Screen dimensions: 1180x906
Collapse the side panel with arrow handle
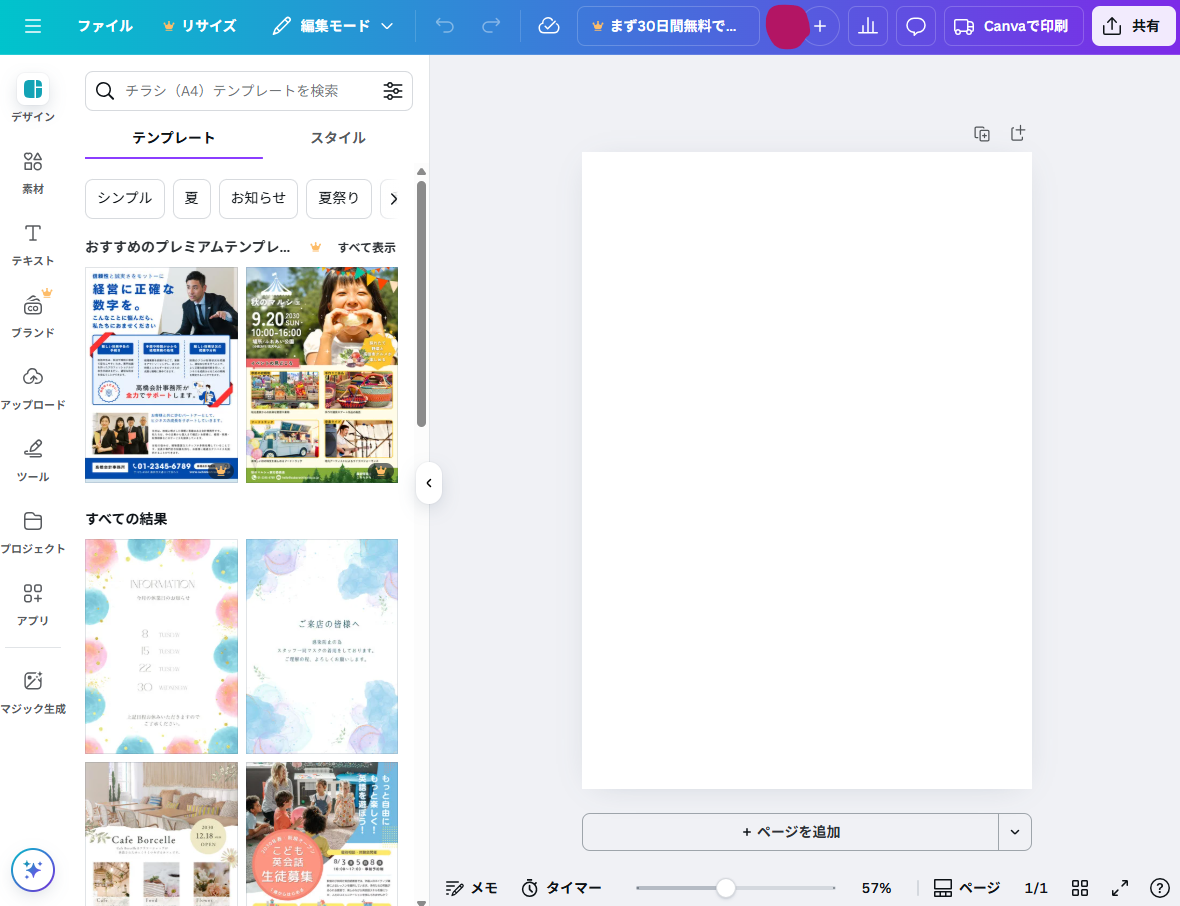point(429,483)
